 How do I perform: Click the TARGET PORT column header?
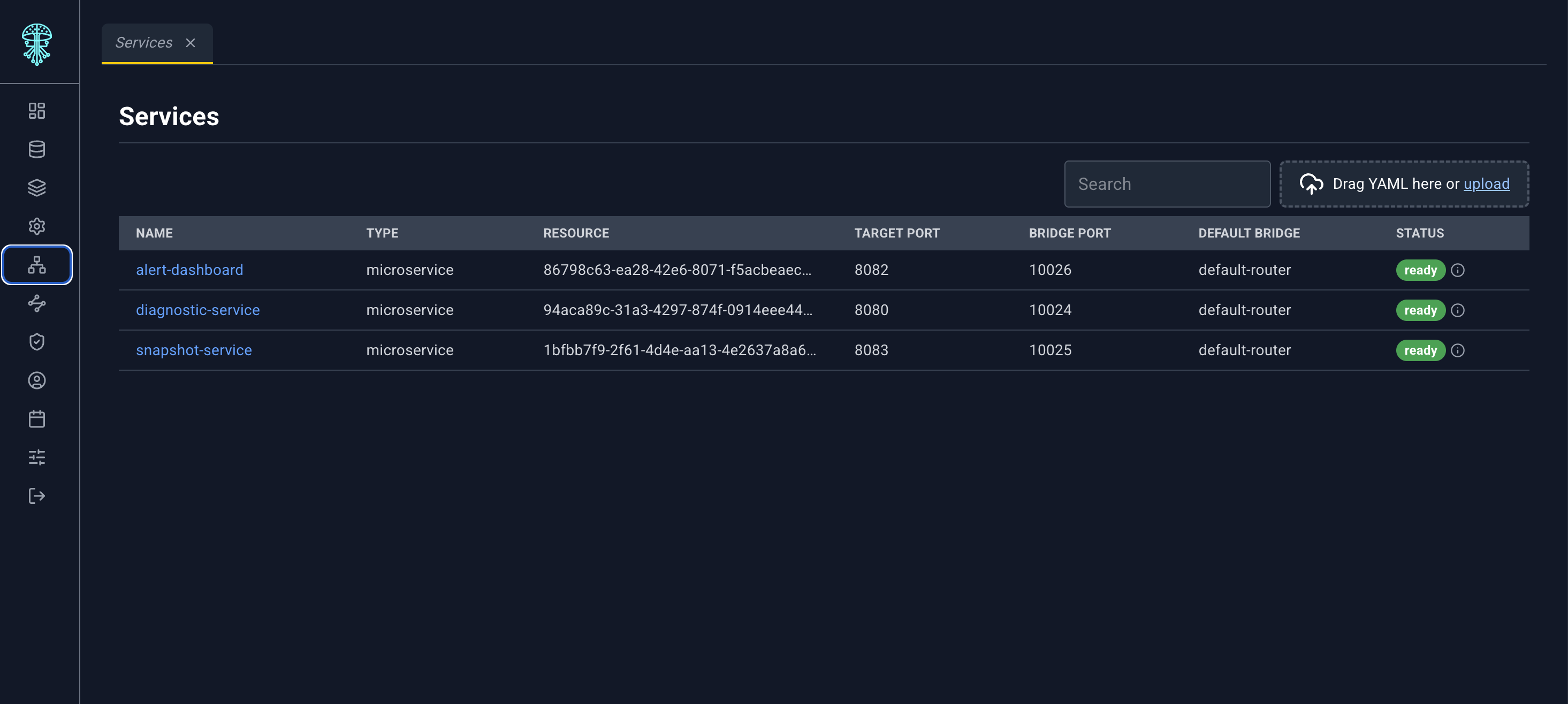tap(896, 233)
